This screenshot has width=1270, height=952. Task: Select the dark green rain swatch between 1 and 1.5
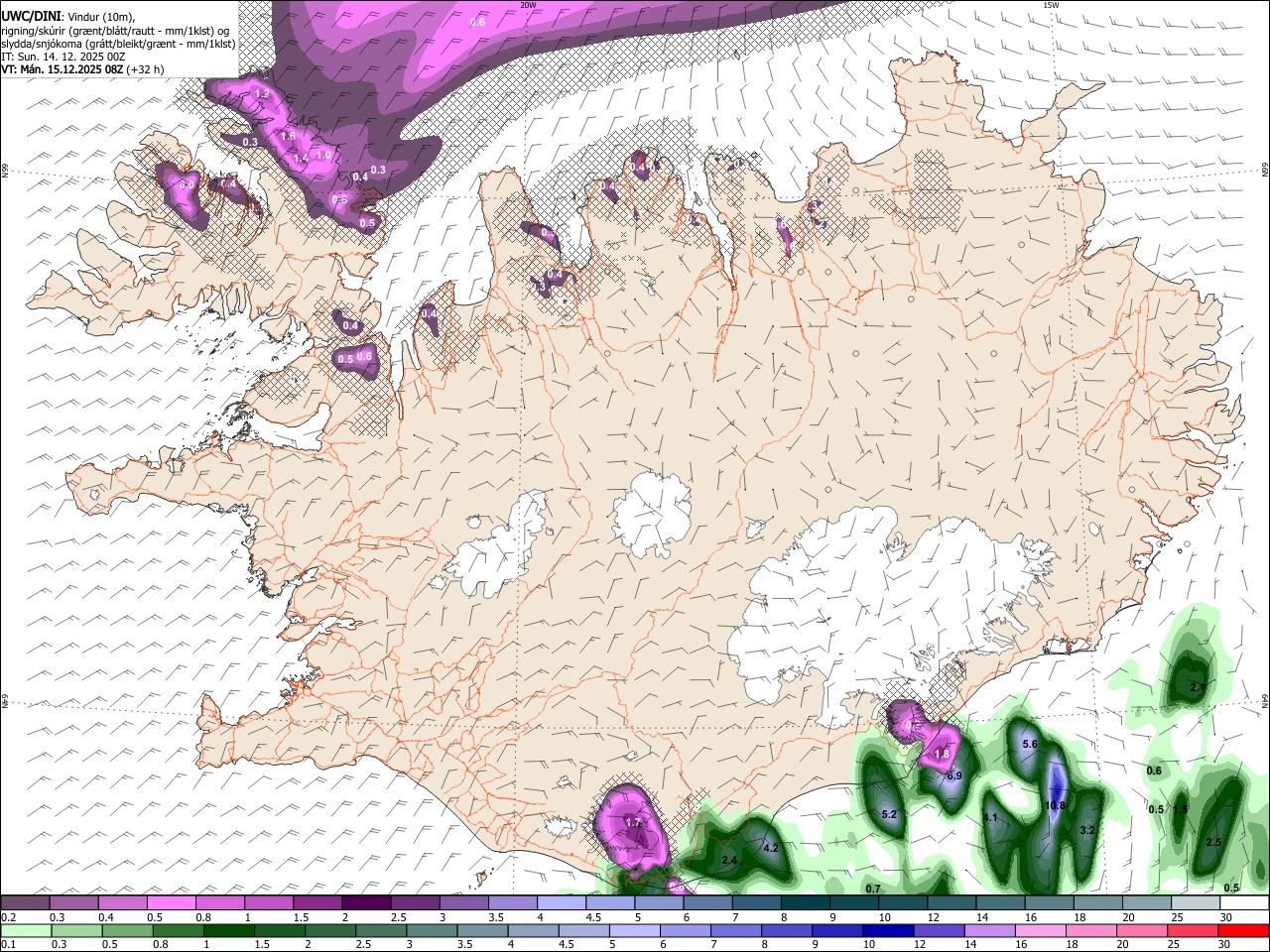[228, 930]
